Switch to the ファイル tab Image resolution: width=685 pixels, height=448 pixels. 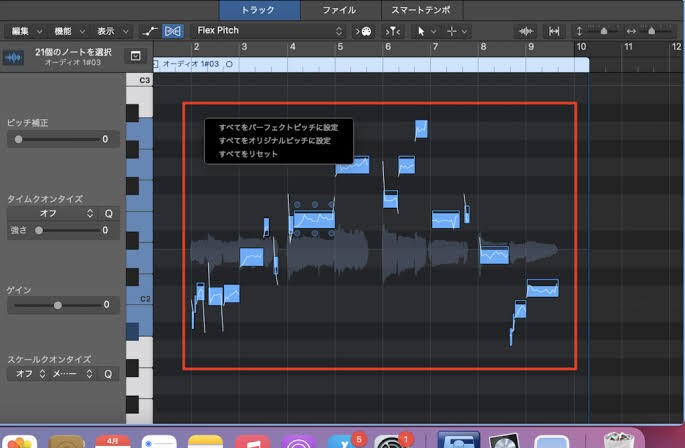pos(340,10)
